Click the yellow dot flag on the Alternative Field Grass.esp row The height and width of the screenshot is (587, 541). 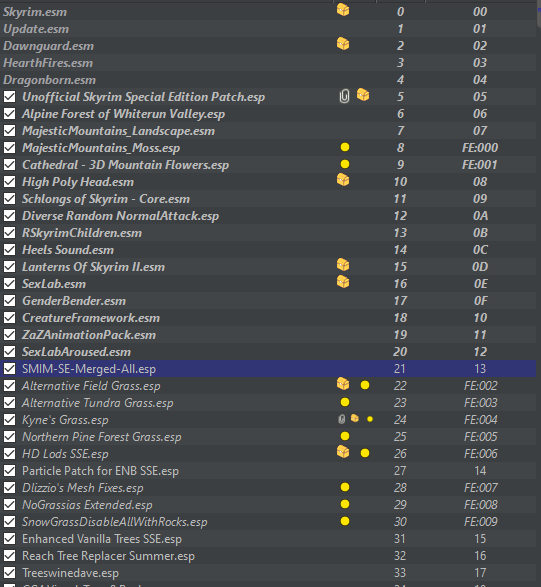point(365,385)
